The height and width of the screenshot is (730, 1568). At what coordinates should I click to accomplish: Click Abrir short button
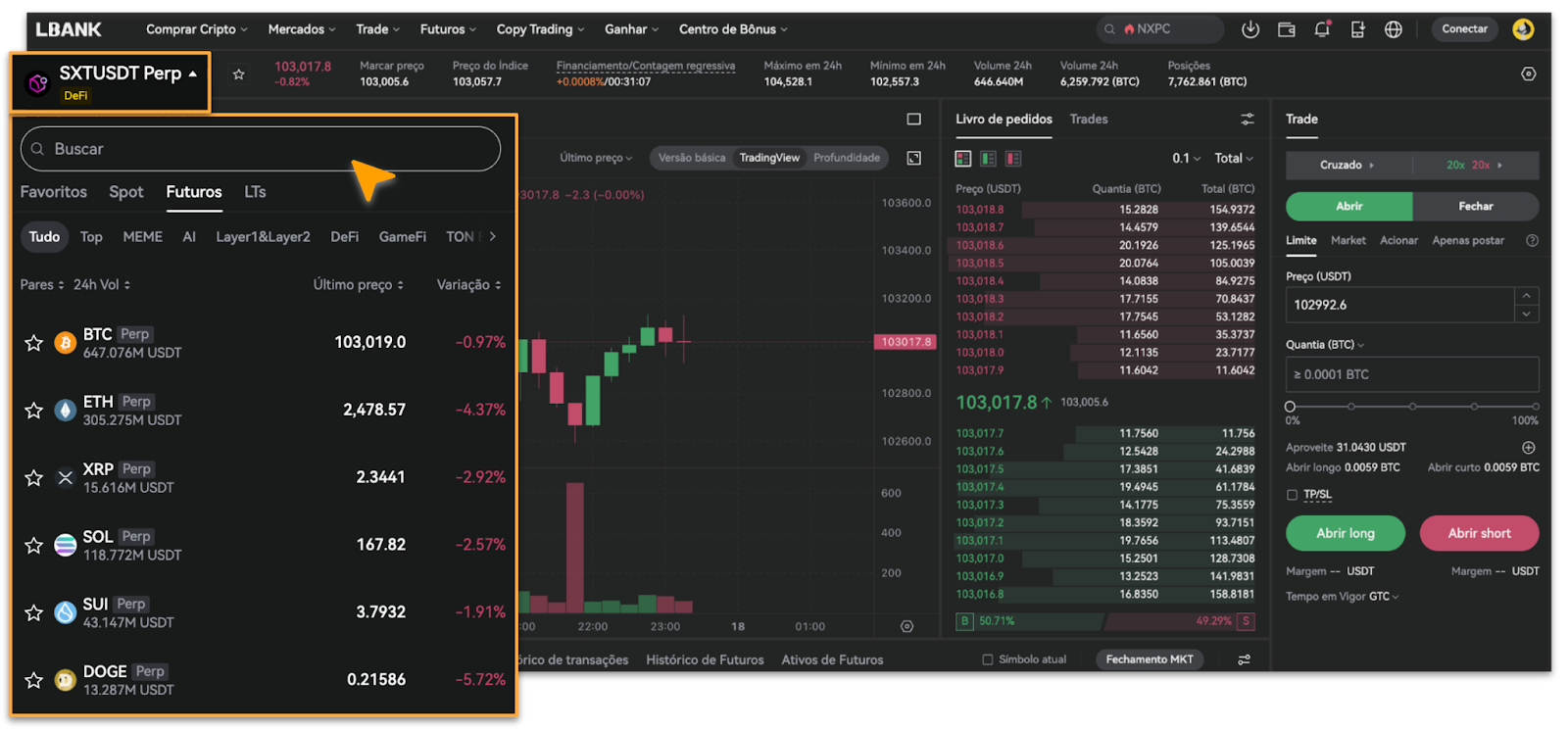[1479, 533]
